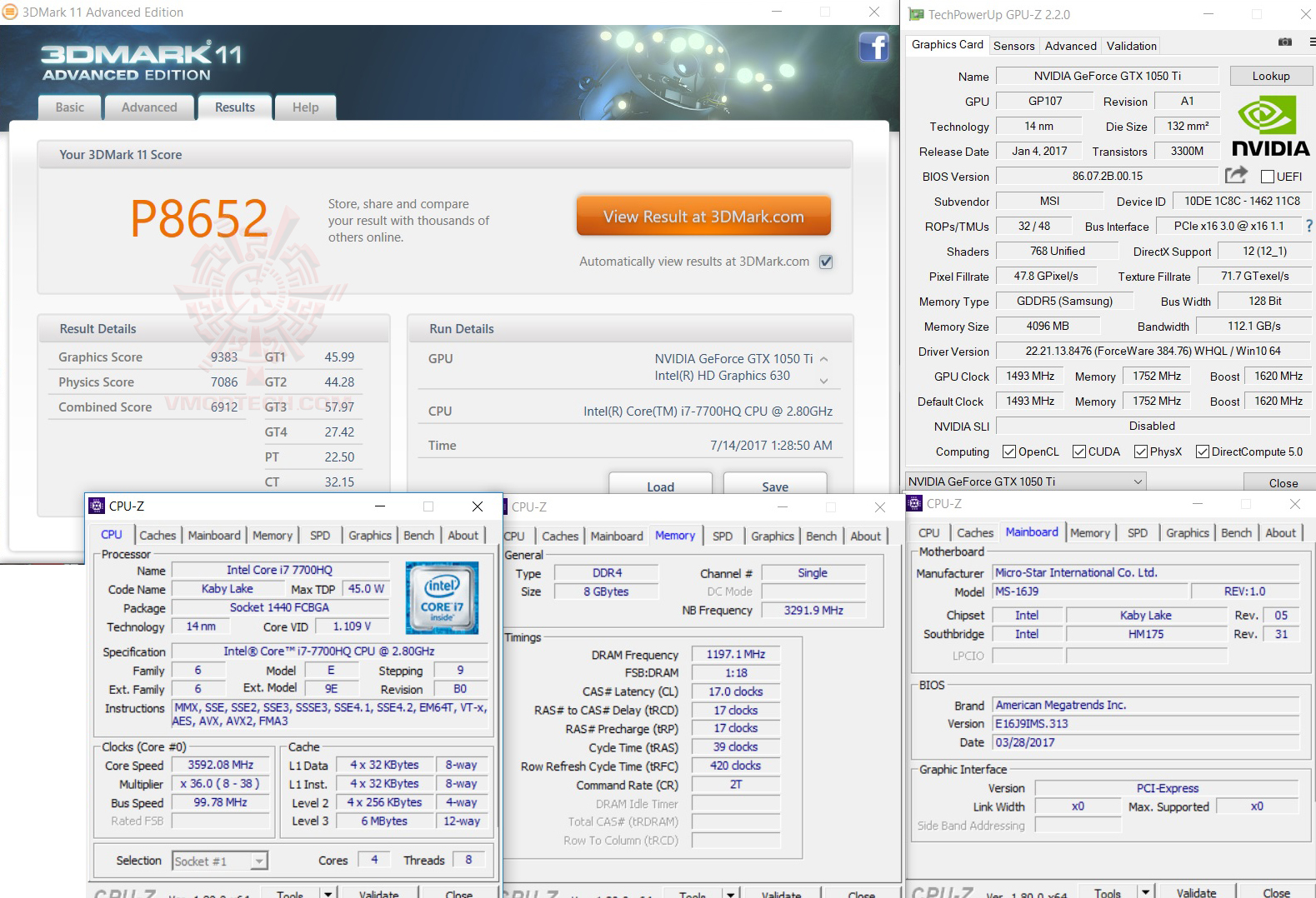Click the Physics Score value 7086
1316x898 pixels.
pyautogui.click(x=224, y=382)
